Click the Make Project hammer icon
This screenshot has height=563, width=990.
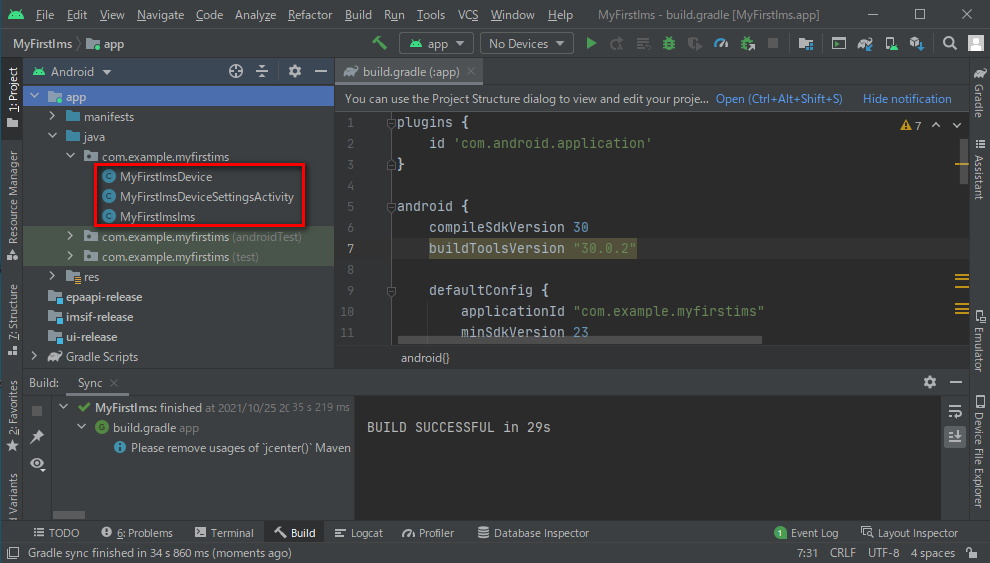[379, 44]
